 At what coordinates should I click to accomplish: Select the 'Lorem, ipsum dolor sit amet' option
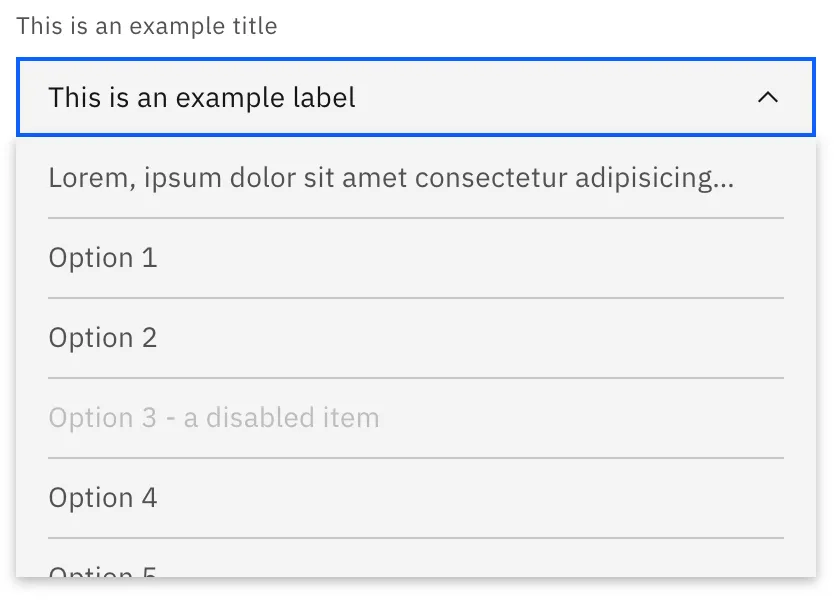pos(391,178)
